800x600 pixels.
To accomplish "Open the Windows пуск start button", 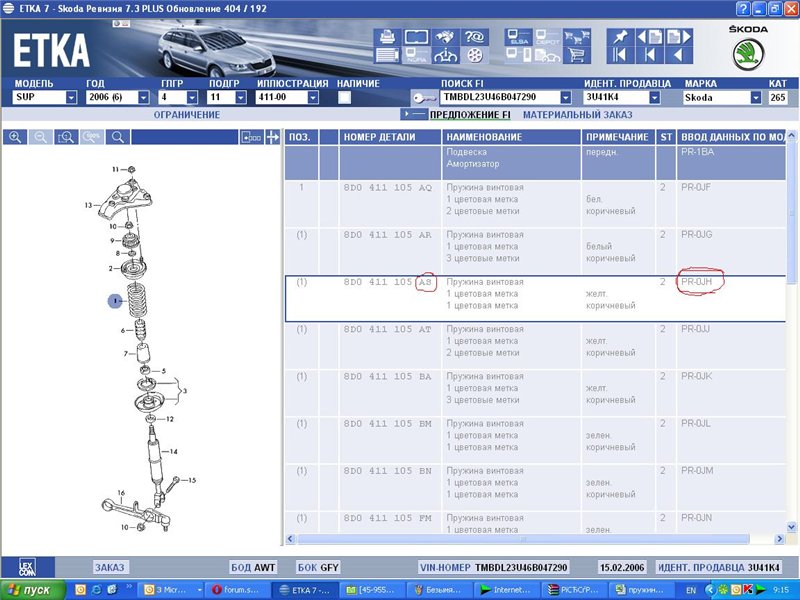I will point(33,590).
